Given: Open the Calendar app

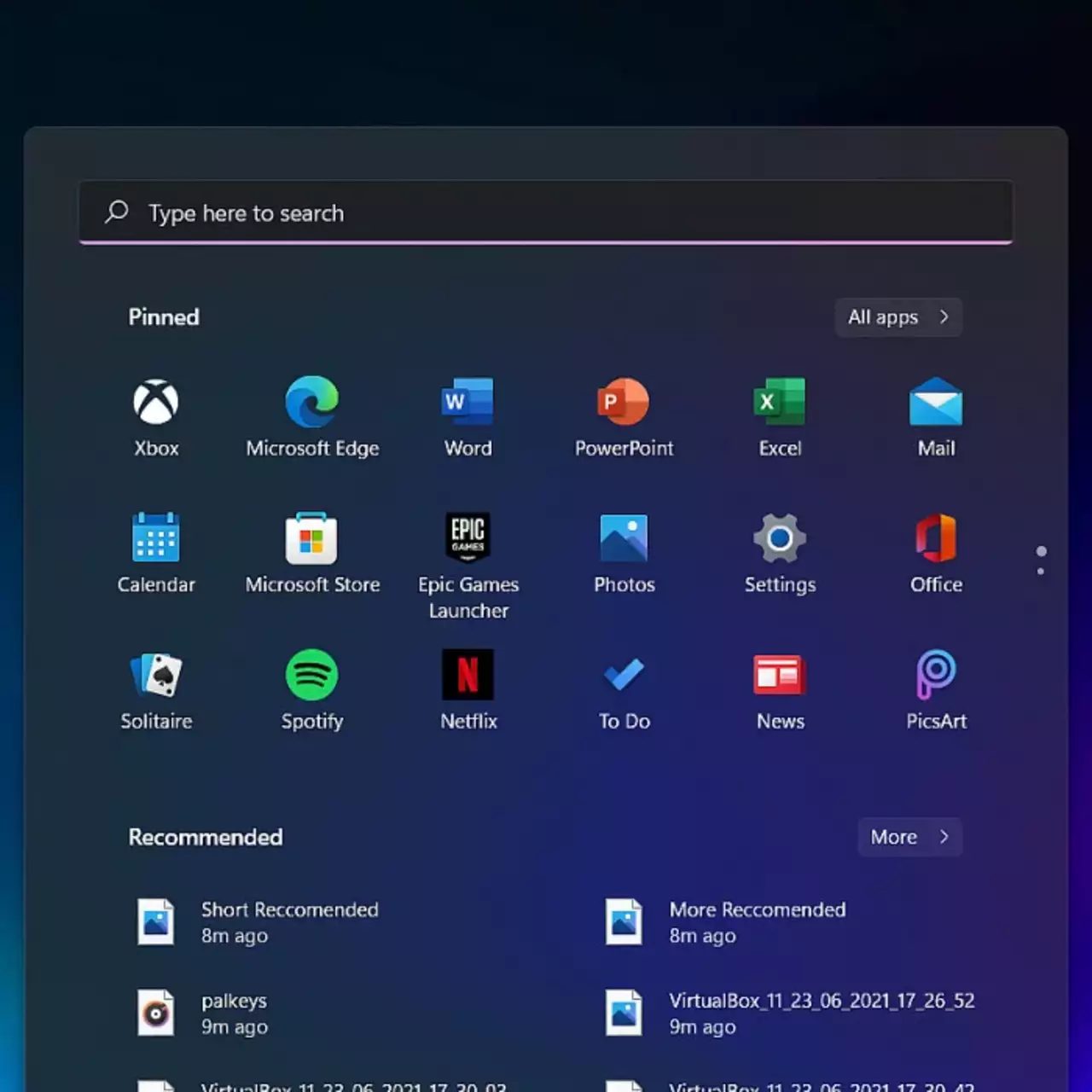Looking at the screenshot, I should [156, 555].
